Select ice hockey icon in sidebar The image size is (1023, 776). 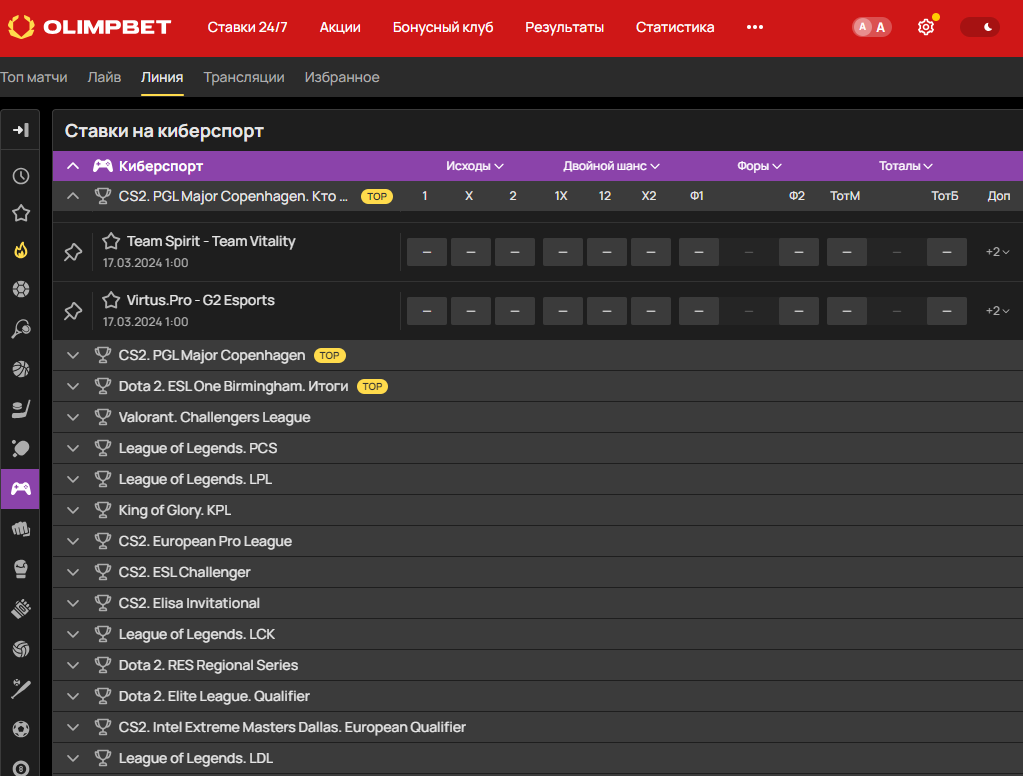(x=21, y=409)
